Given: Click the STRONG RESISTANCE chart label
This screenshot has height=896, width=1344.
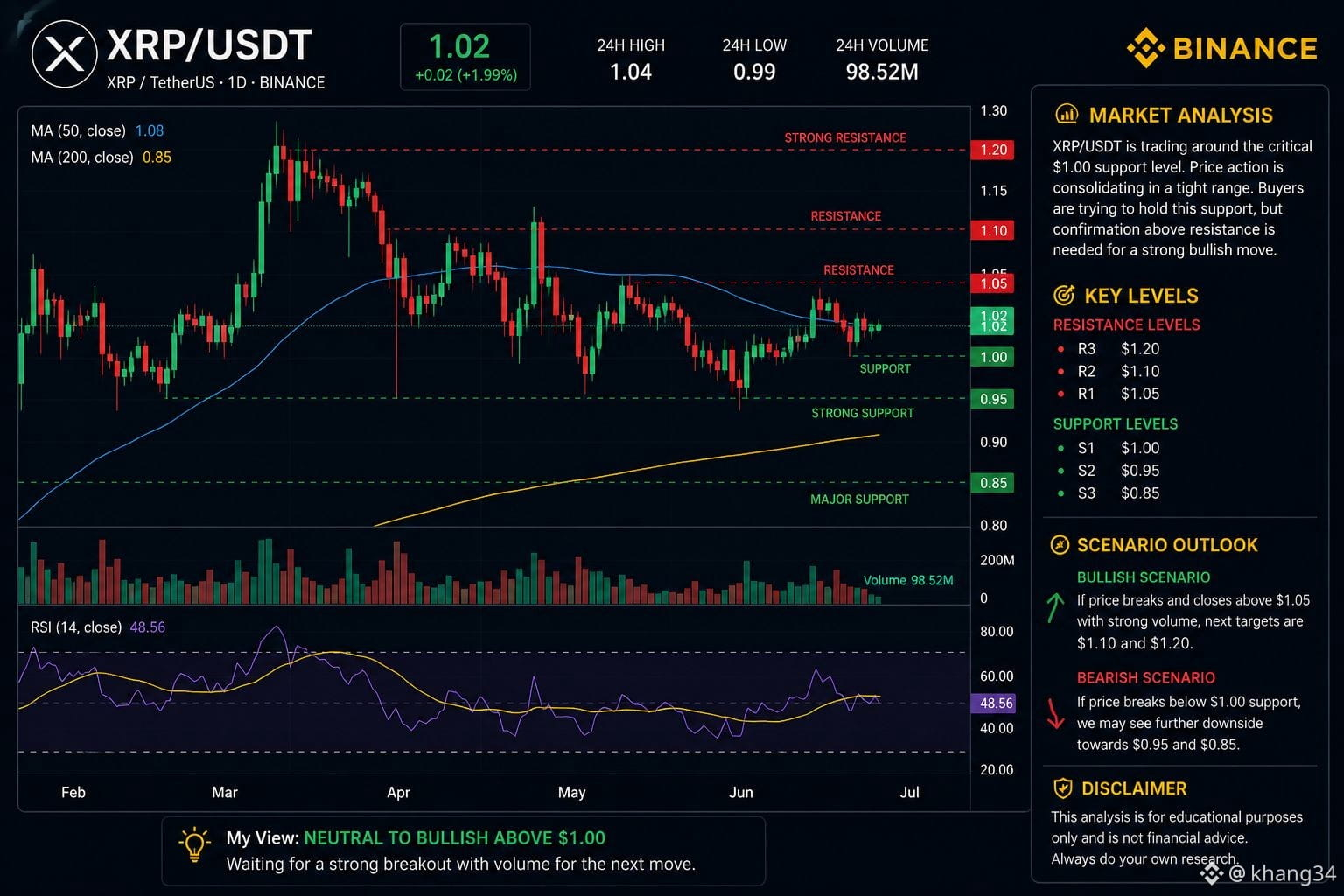Looking at the screenshot, I should coord(845,137).
